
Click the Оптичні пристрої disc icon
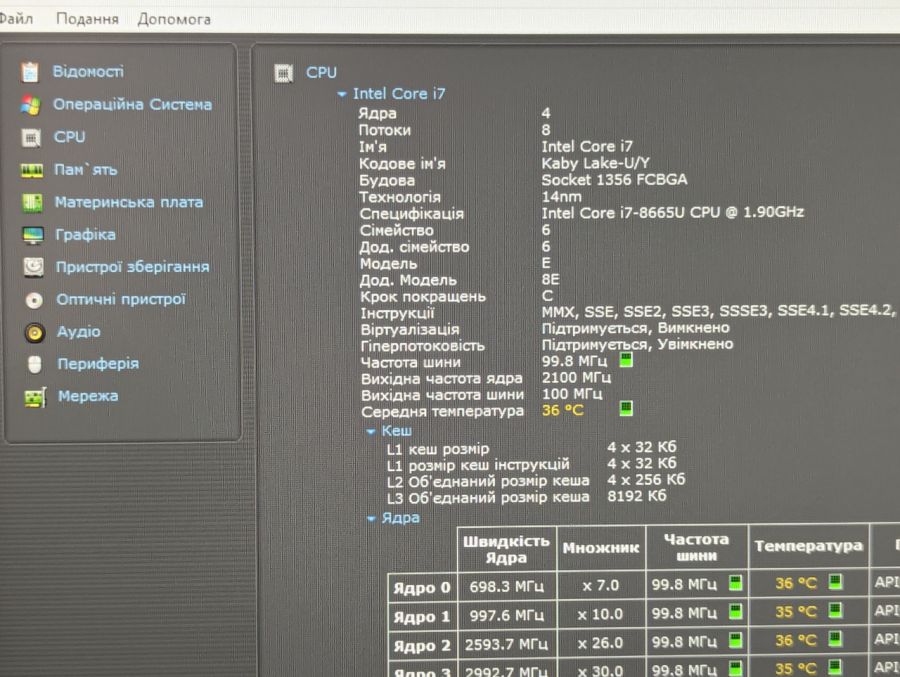(x=34, y=300)
